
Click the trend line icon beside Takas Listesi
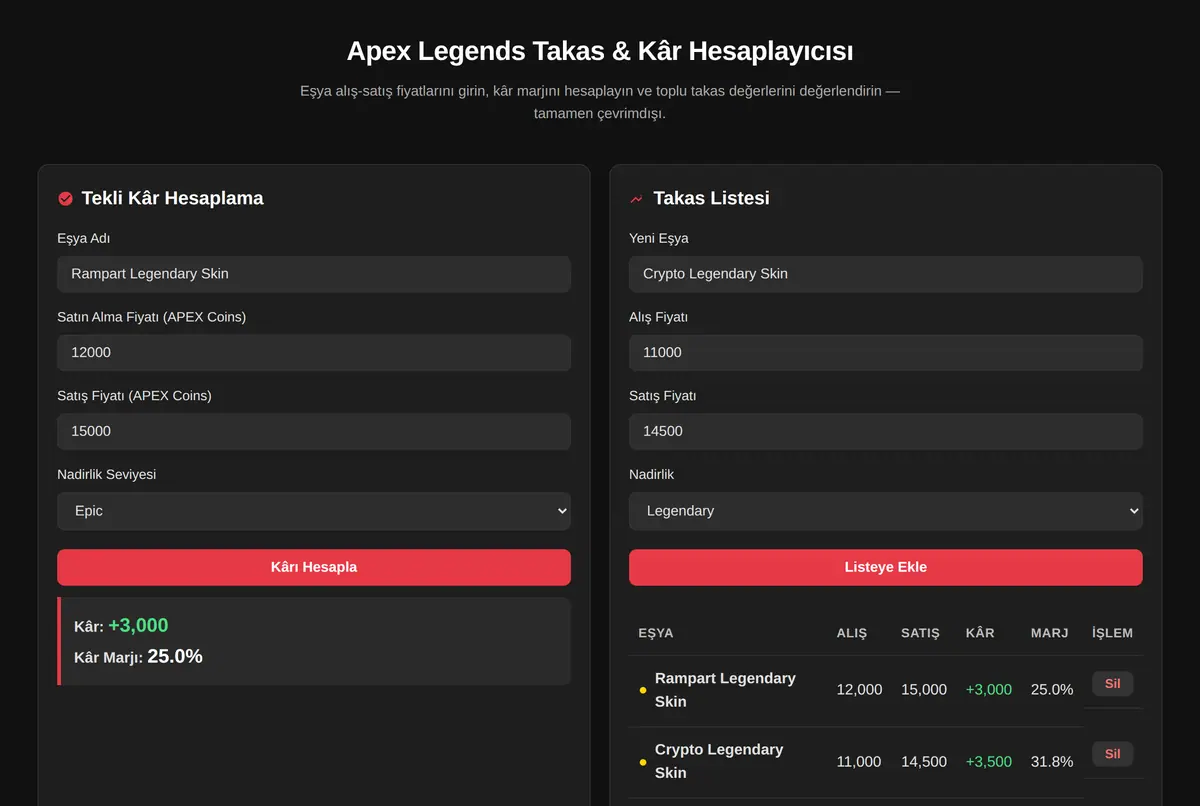click(x=637, y=199)
